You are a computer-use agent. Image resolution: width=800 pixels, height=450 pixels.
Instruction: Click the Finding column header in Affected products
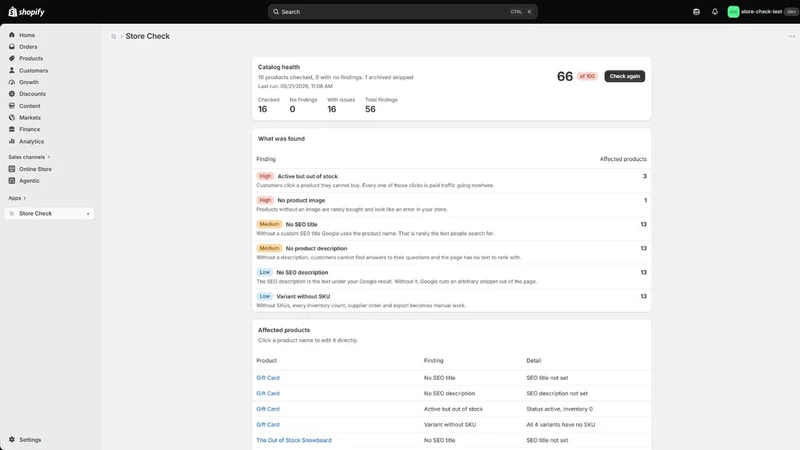click(x=434, y=361)
